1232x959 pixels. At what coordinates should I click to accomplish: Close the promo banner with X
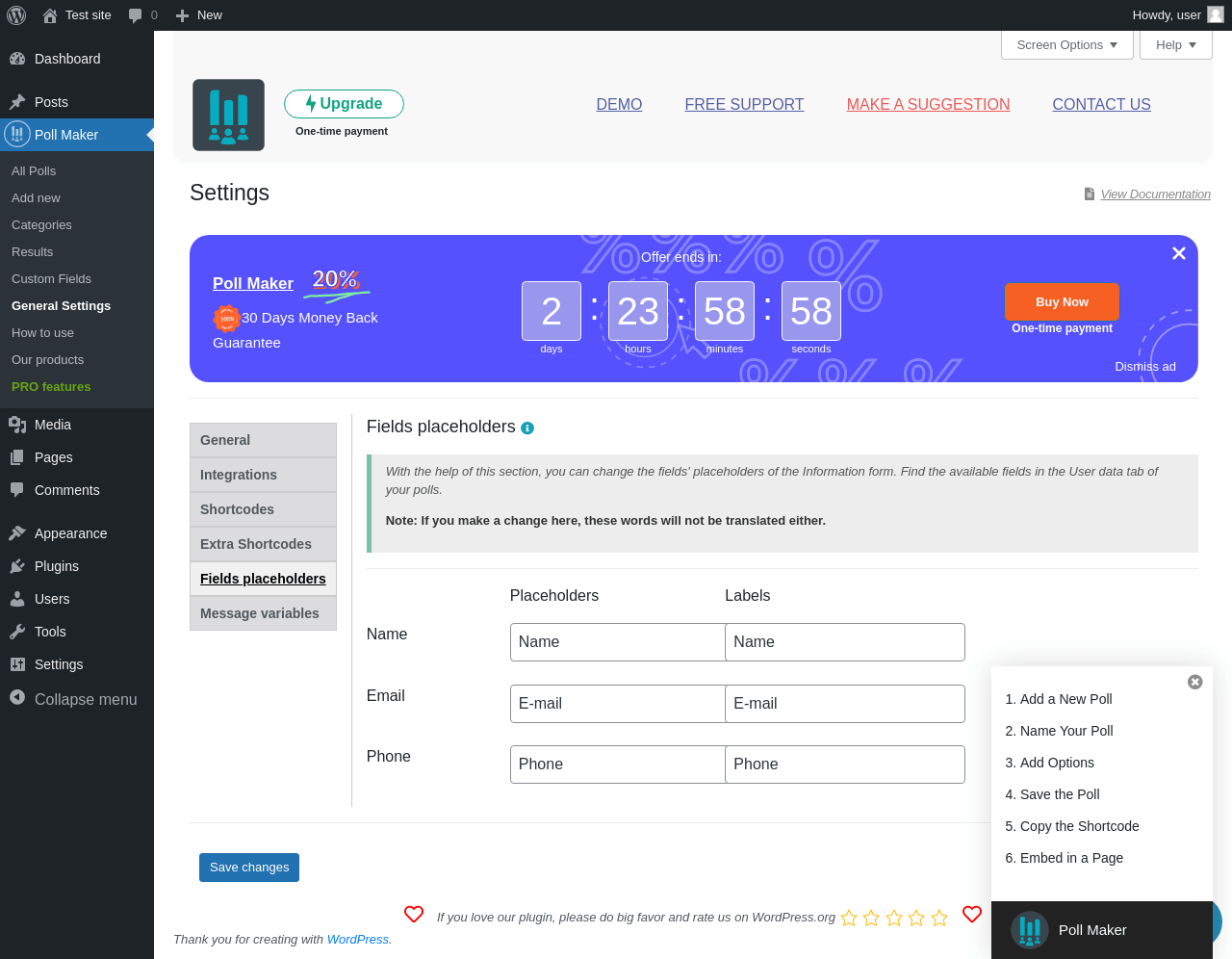(1179, 253)
